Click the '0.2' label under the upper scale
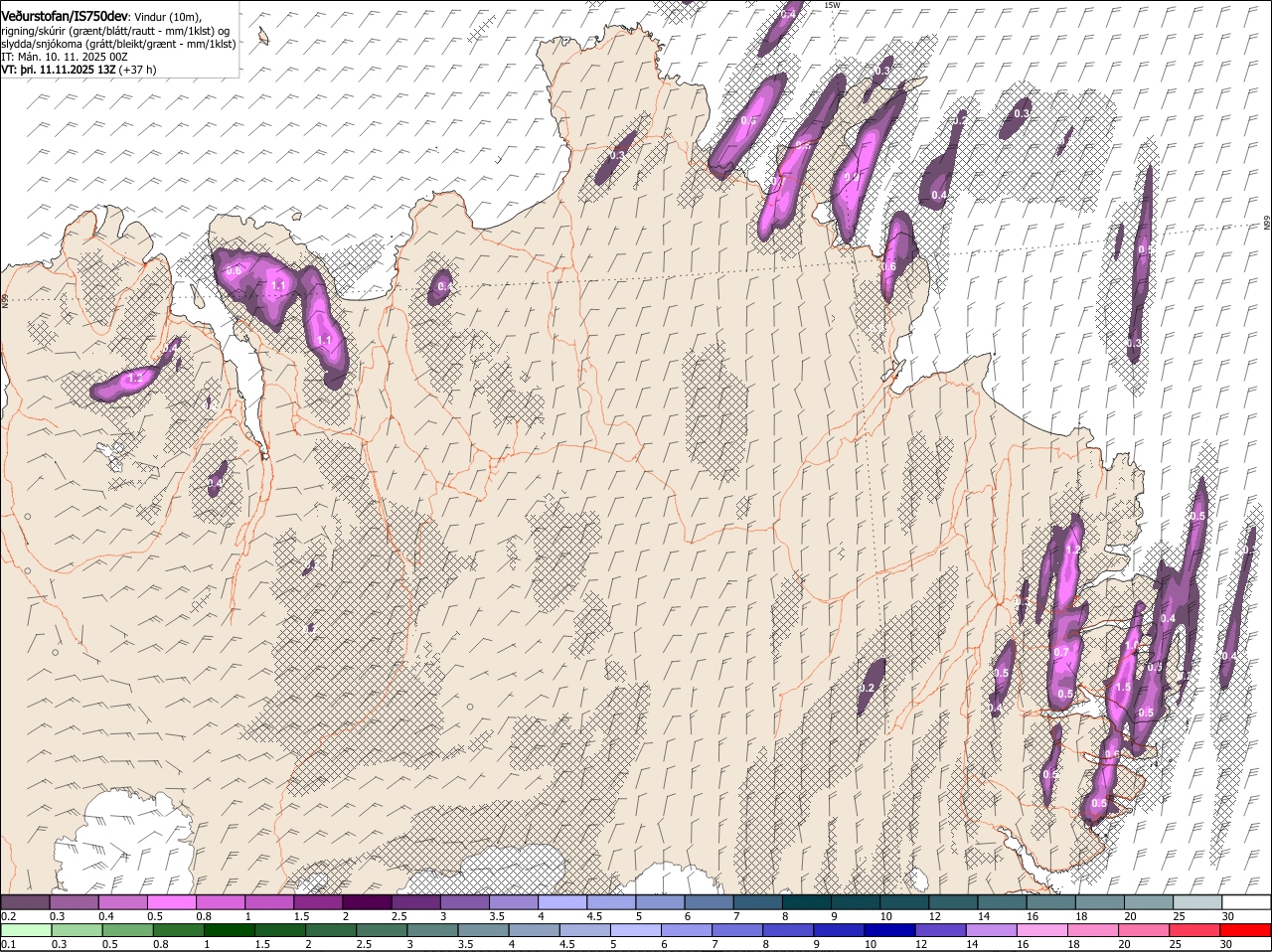 7,915
